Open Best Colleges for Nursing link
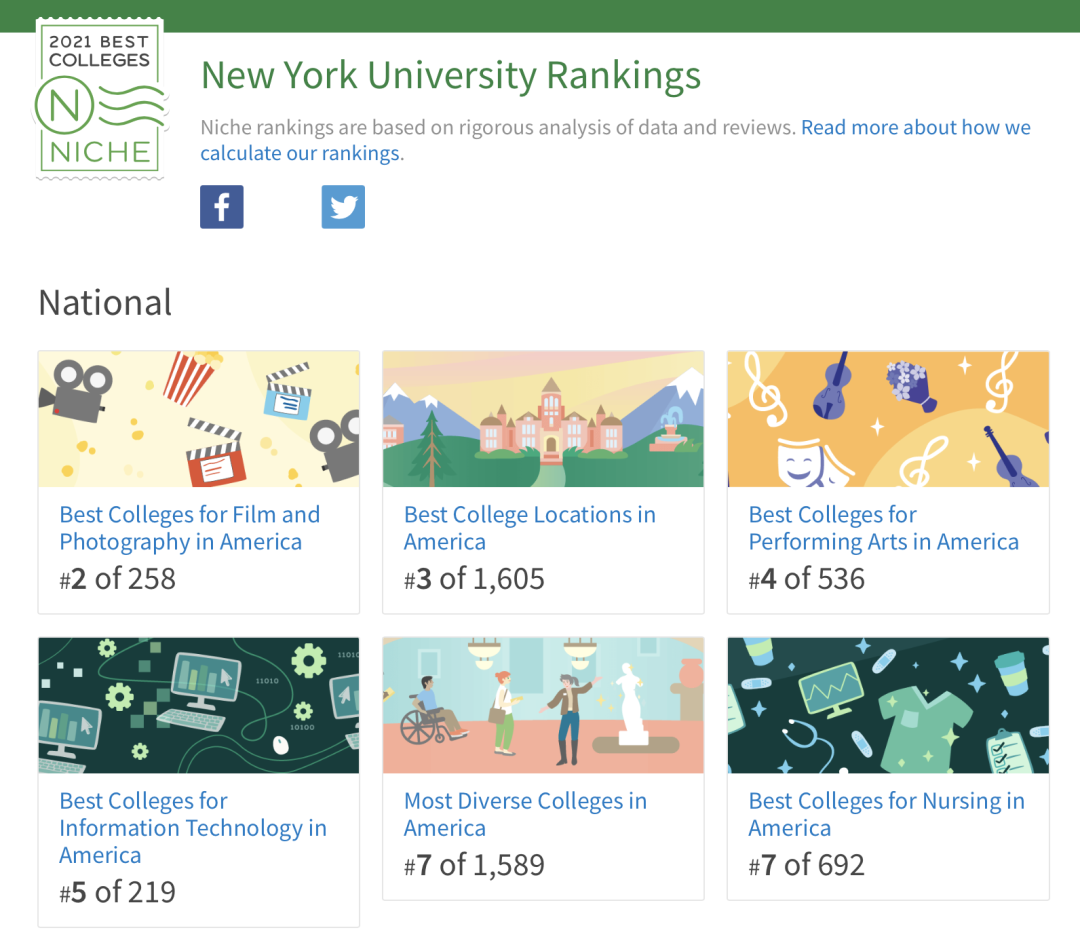Image resolution: width=1080 pixels, height=943 pixels. [886, 814]
